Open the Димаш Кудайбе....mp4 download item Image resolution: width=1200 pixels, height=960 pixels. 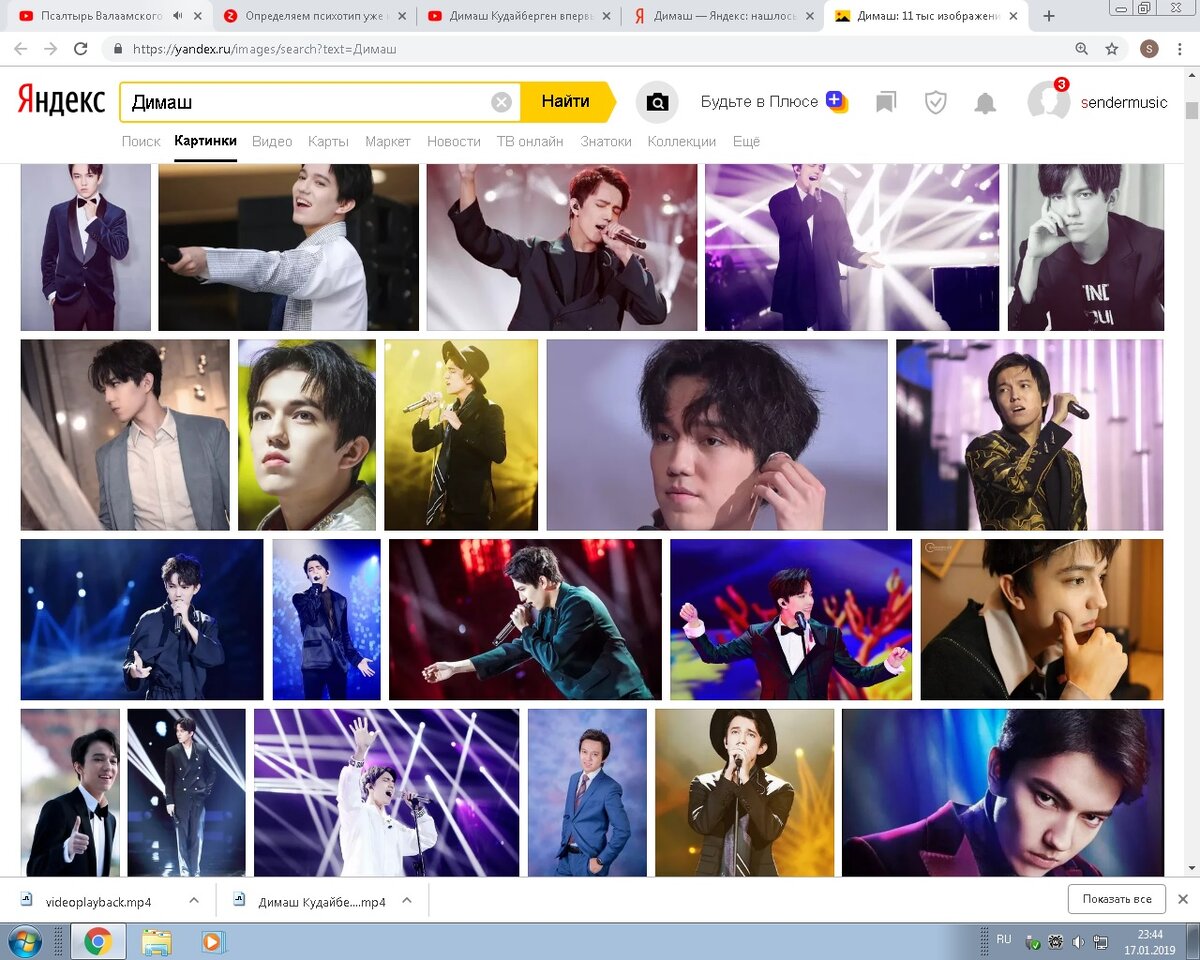click(322, 901)
